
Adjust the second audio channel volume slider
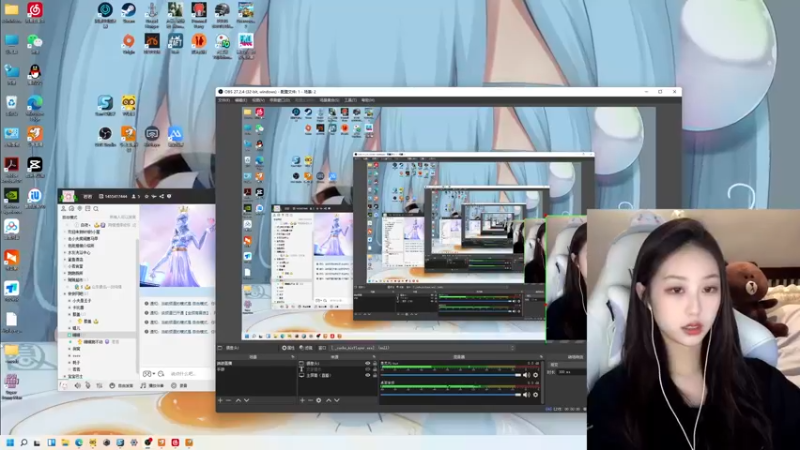452,394
